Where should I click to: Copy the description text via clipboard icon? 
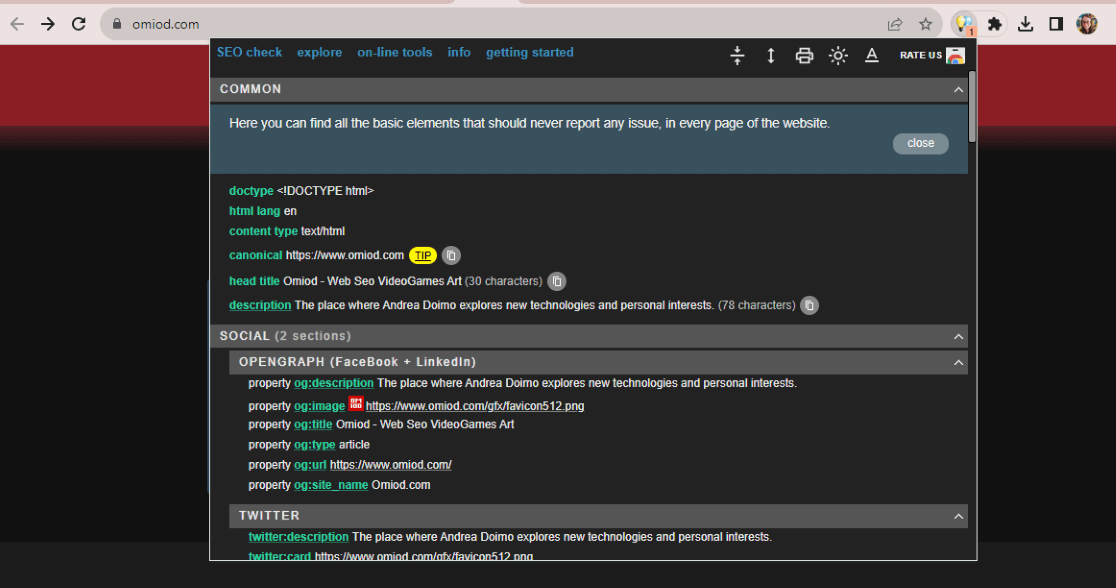(x=809, y=305)
